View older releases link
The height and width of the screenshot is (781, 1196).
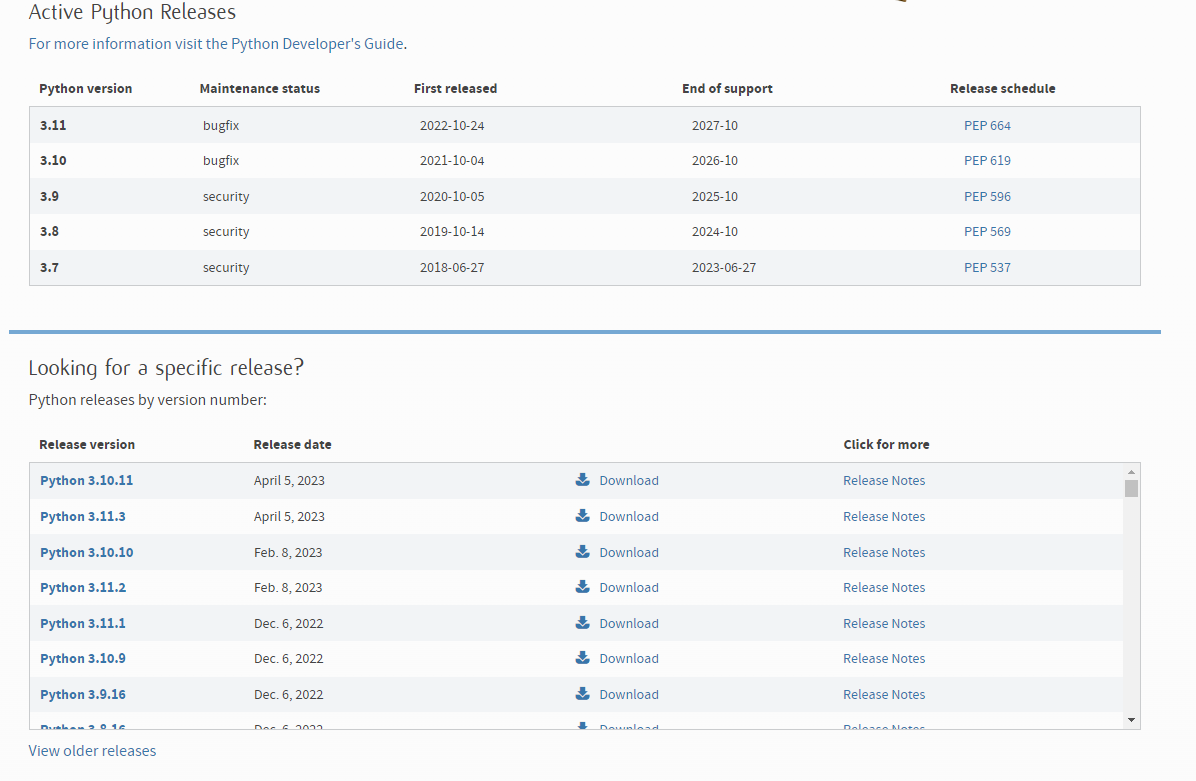click(92, 751)
